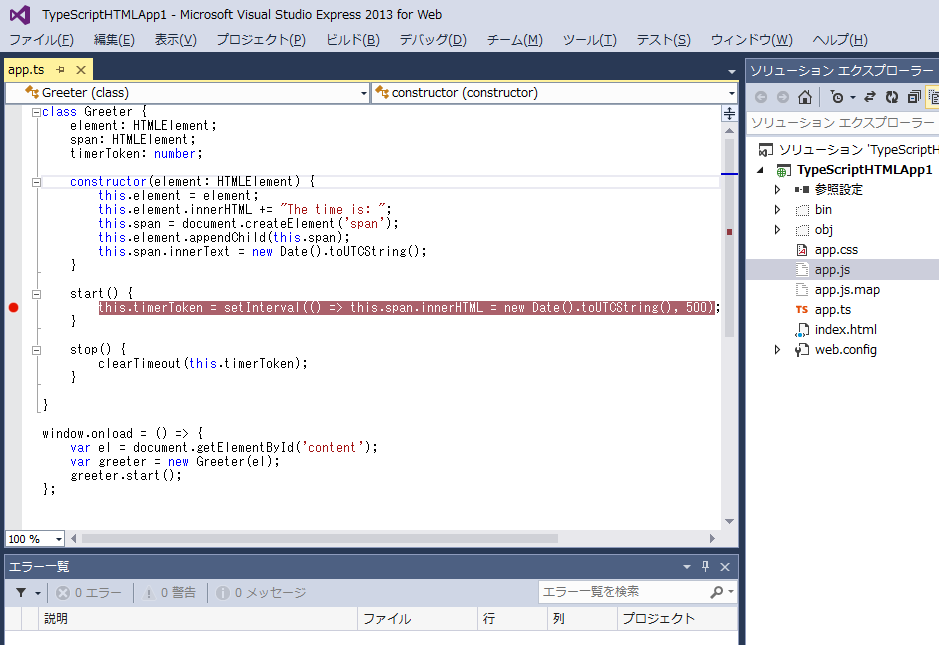939x645 pixels.
Task: Click Collapse All icon in Solution Explorer
Action: pyautogui.click(x=914, y=97)
